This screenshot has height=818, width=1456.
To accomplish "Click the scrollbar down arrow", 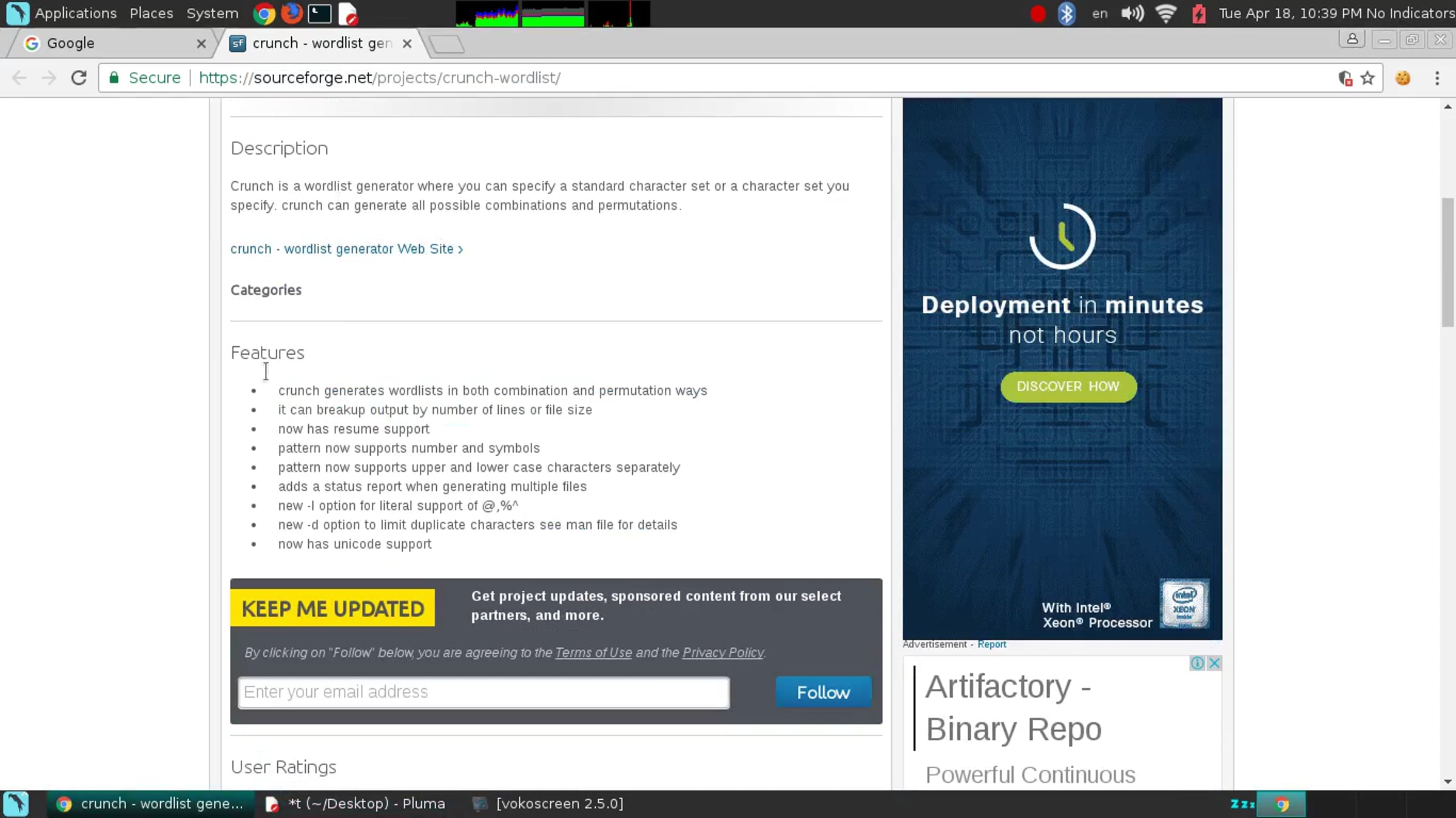I will (x=1448, y=782).
